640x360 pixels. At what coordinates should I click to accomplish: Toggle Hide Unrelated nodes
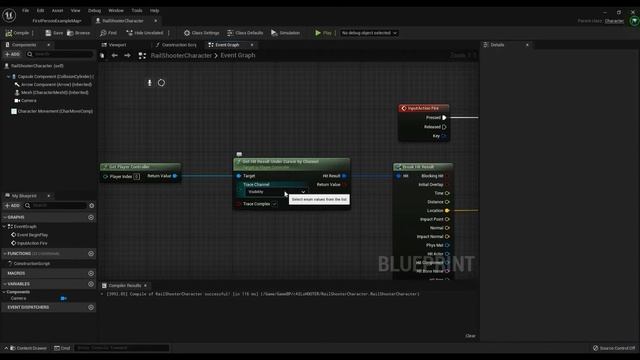(x=144, y=33)
